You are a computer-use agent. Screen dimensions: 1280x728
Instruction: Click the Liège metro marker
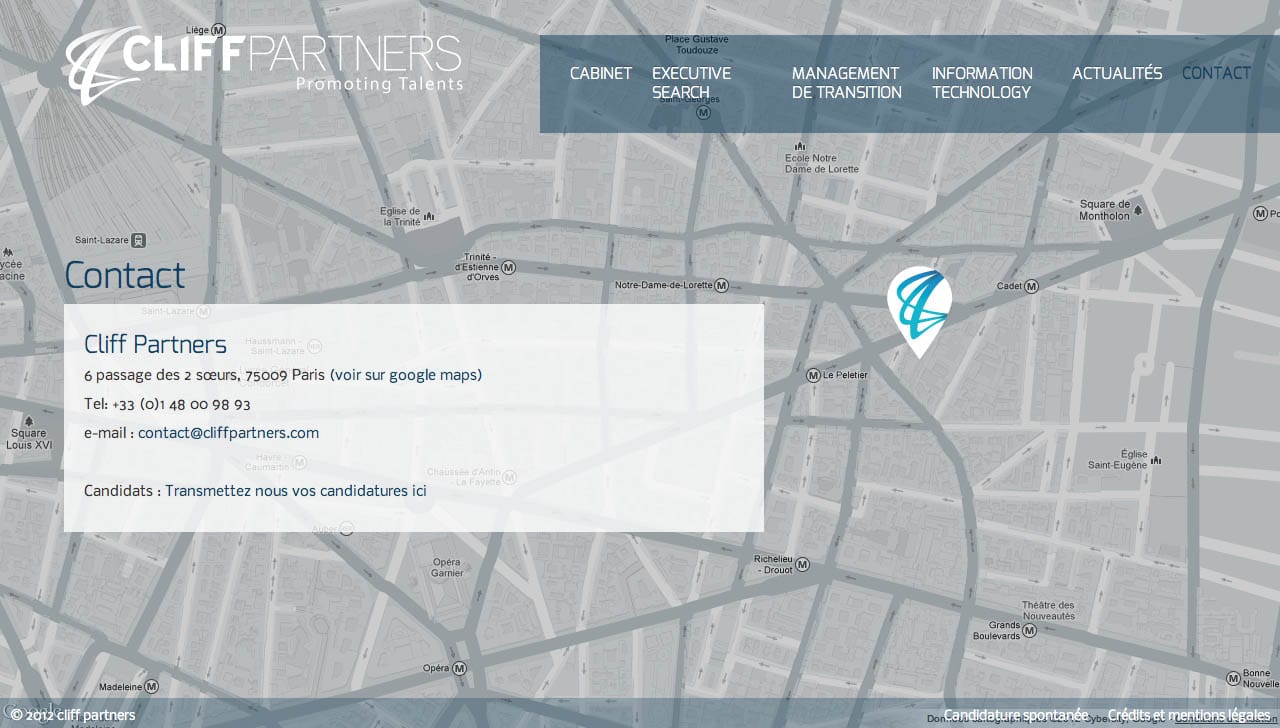[x=219, y=31]
